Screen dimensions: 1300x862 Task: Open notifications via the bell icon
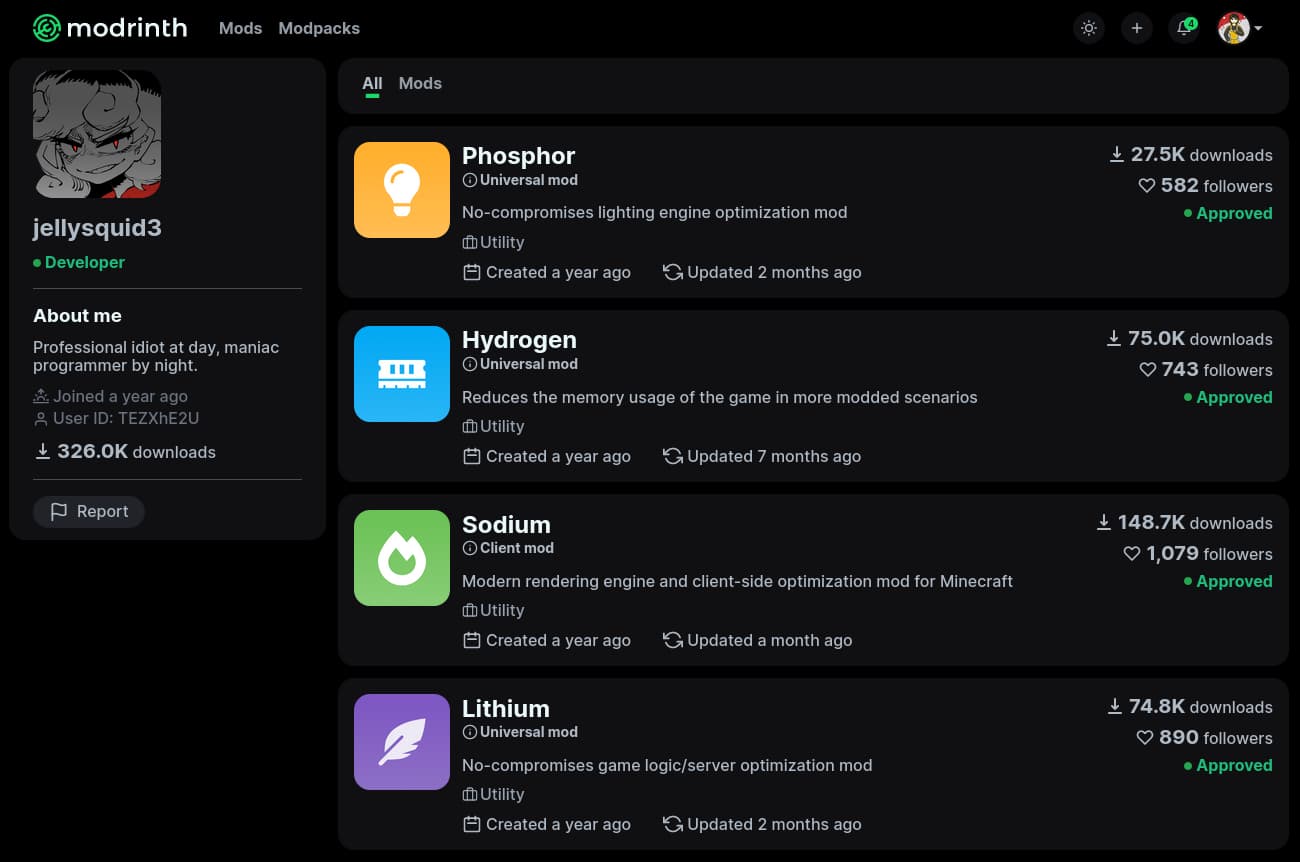pos(1184,28)
